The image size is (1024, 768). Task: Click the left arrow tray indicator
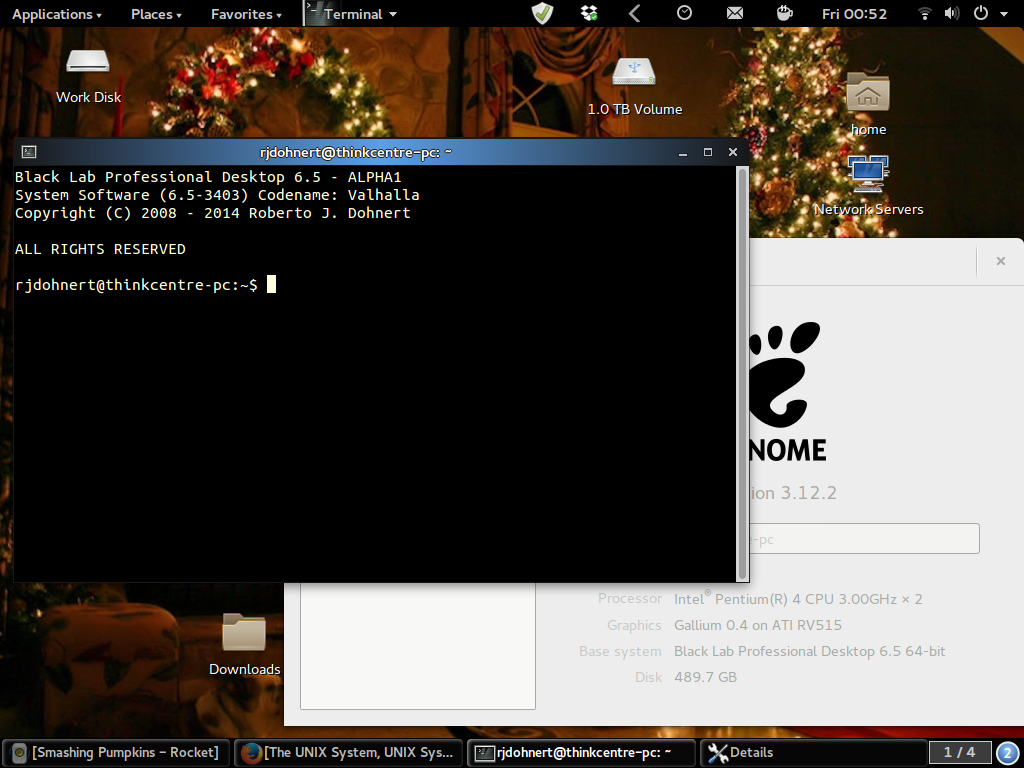point(634,13)
